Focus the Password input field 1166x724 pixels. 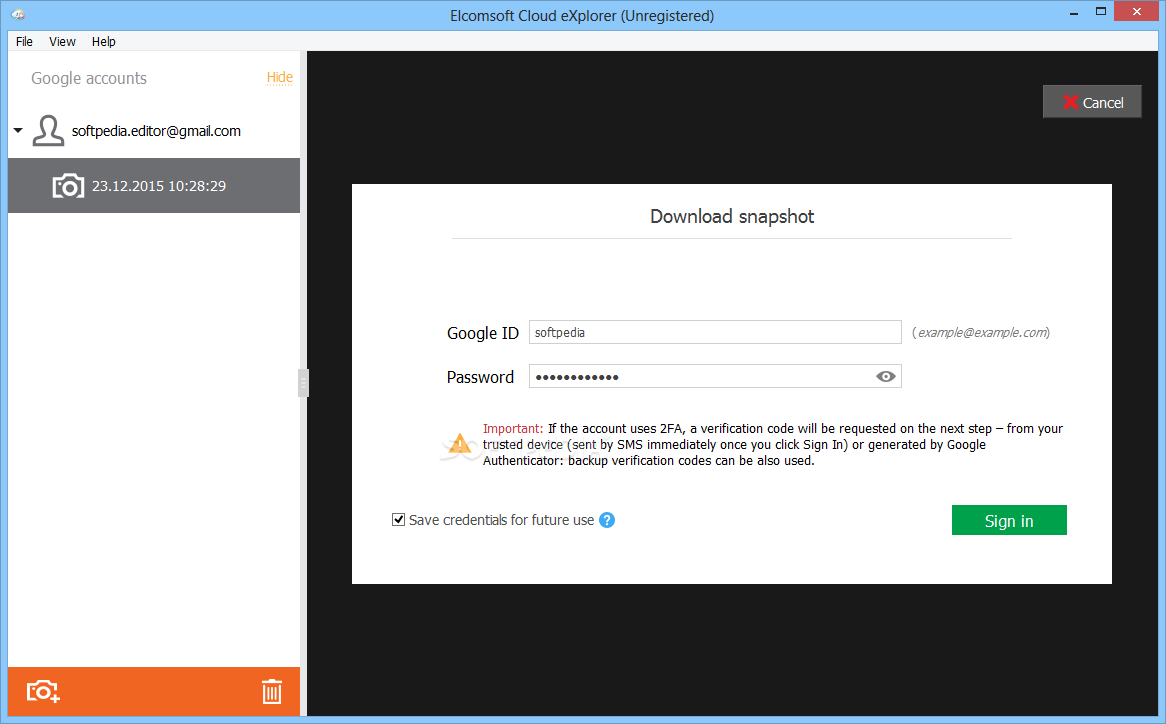(x=715, y=376)
